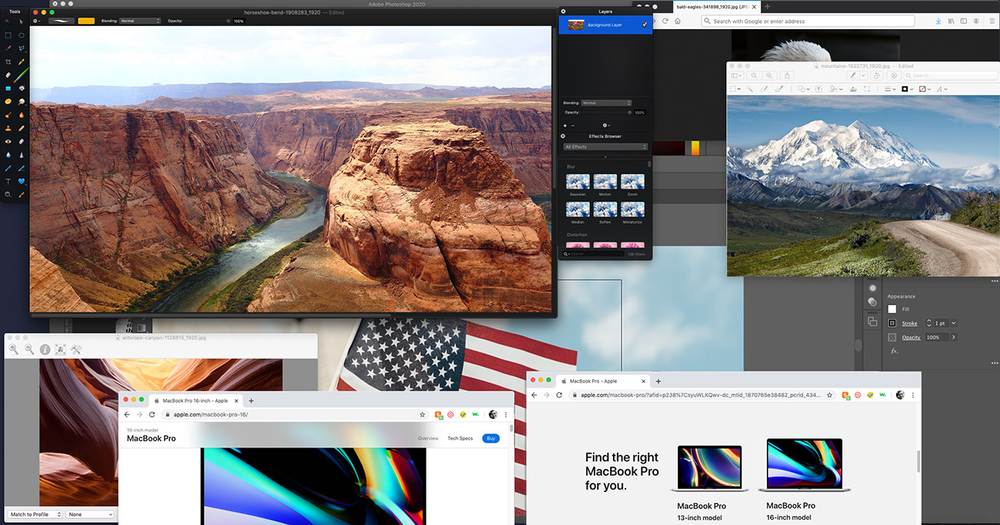Viewport: 1000px width, 525px height.
Task: Click add layer plus button in Layers panel
Action: click(x=565, y=126)
